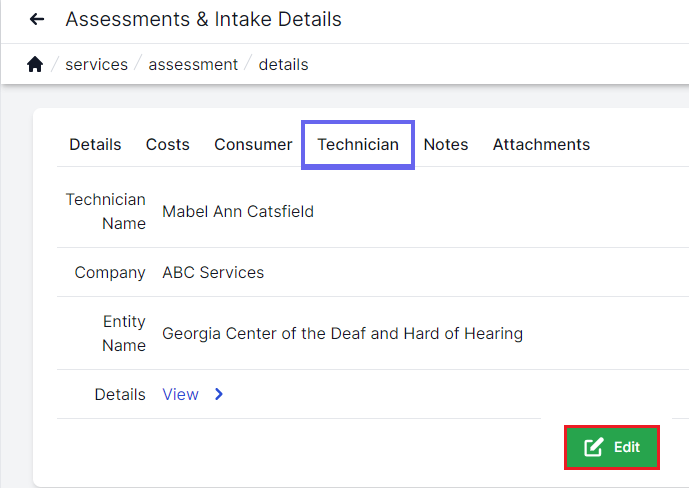Open the assessment breadcrumb
689x488 pixels.
(x=193, y=65)
